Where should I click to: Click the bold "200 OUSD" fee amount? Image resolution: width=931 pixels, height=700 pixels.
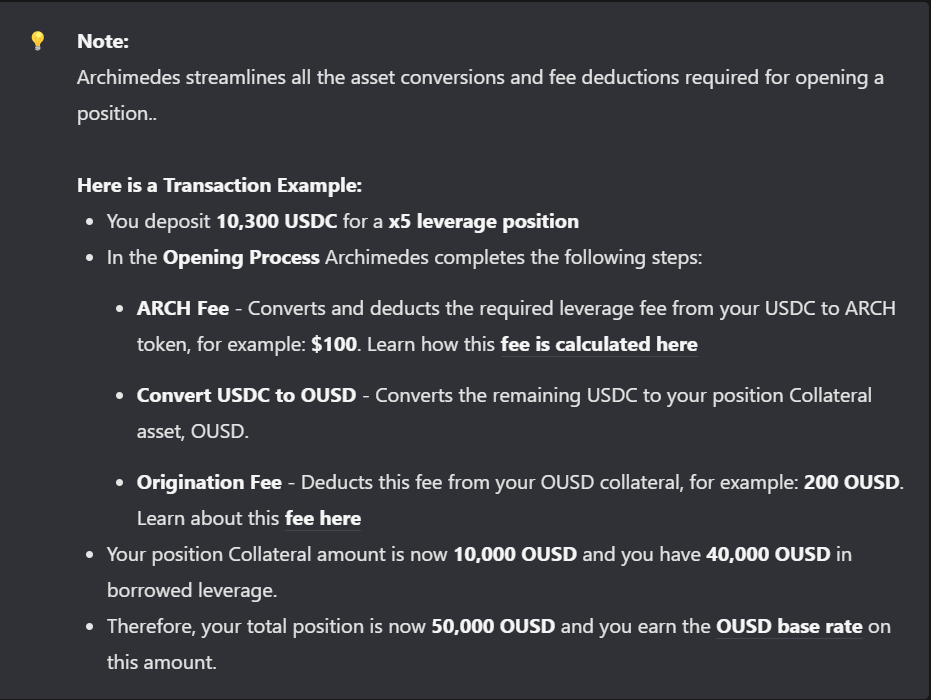[851, 483]
